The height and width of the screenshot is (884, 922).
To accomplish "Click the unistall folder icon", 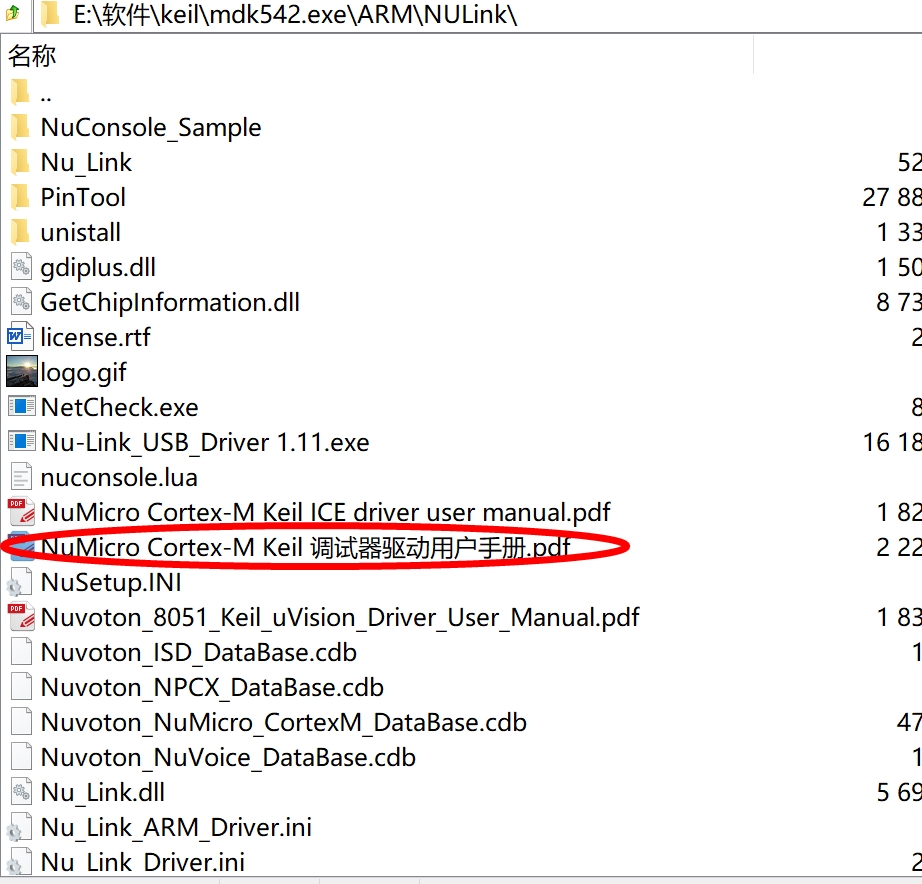I will [21, 232].
